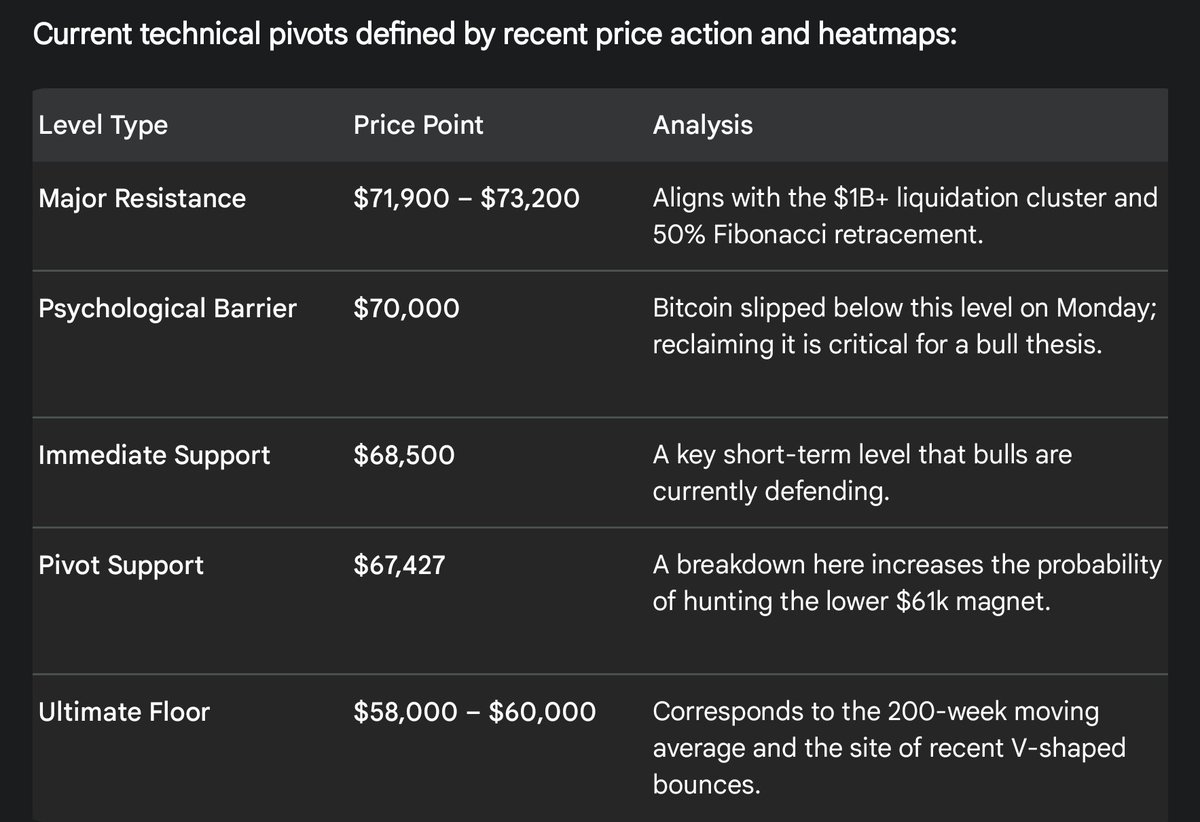
Task: Click the 200-week moving average analysis text
Action: (x=889, y=748)
